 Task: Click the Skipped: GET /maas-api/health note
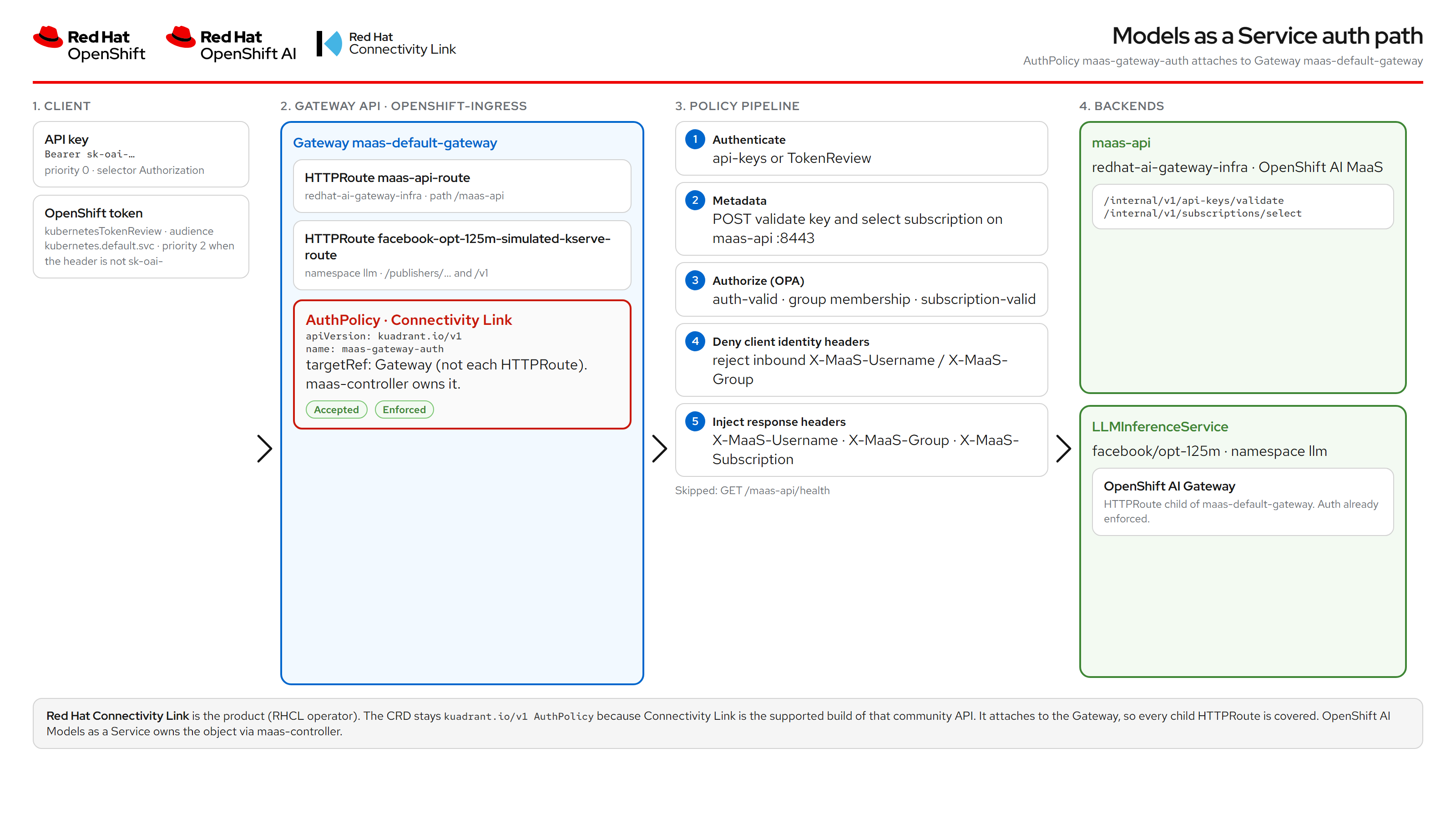(752, 490)
